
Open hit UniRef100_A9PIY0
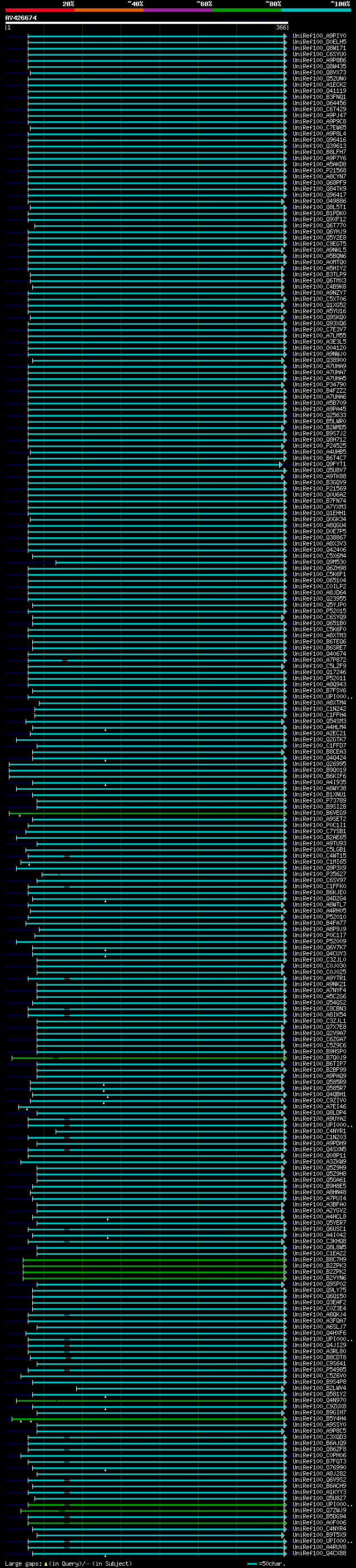(x=319, y=36)
